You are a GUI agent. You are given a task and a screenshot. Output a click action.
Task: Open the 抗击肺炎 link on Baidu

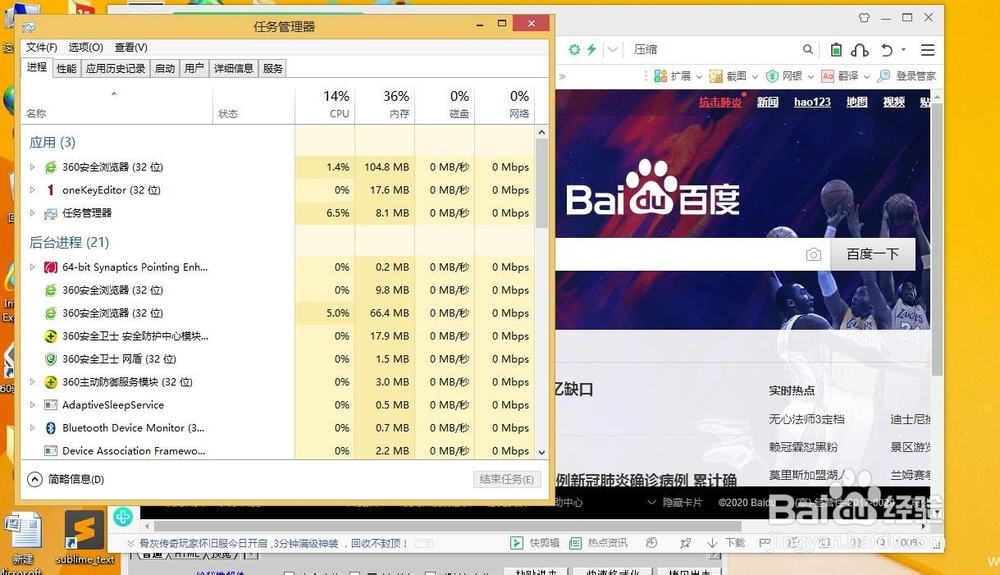pos(720,102)
